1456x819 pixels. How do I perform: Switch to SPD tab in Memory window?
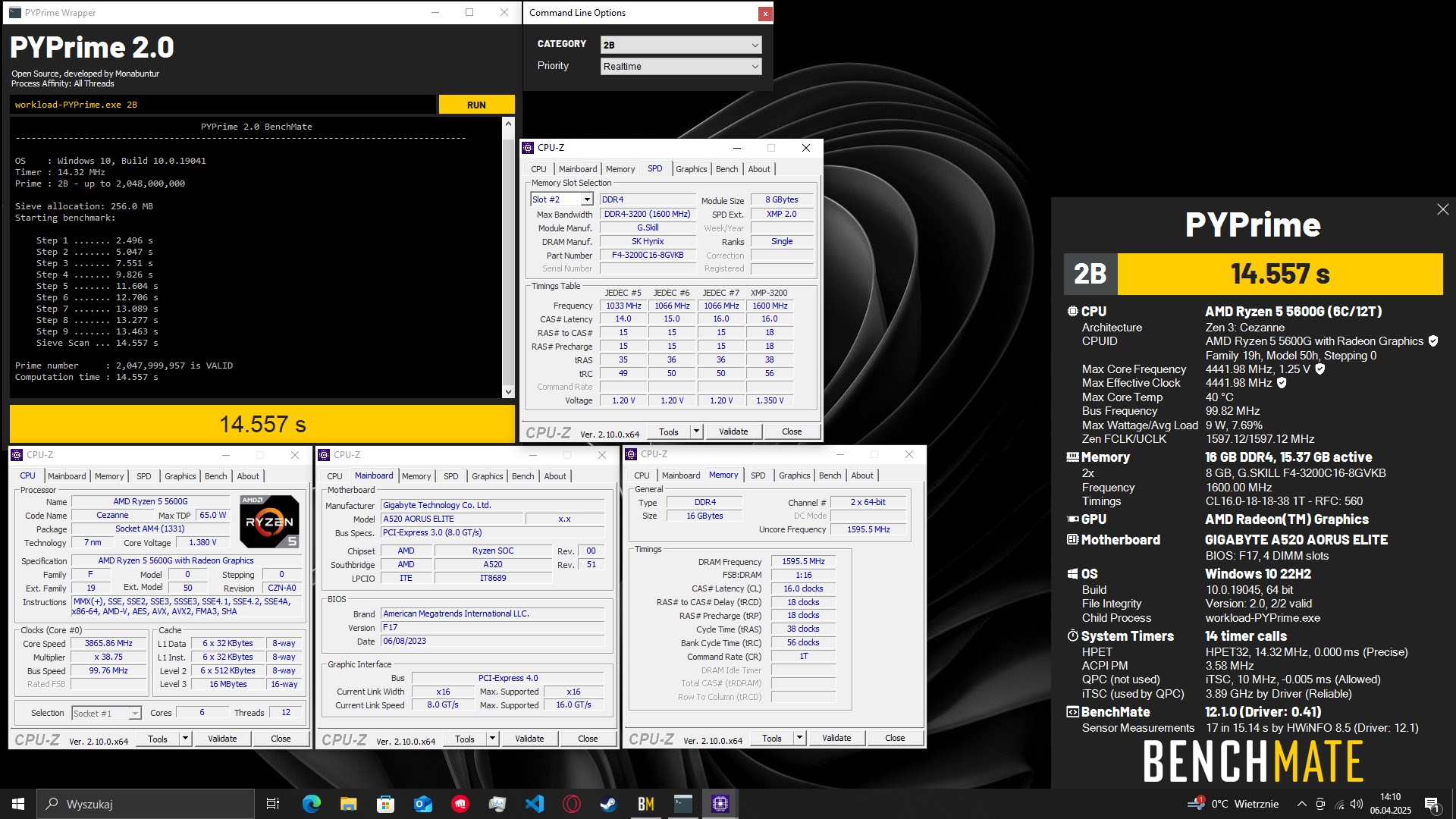tap(758, 475)
